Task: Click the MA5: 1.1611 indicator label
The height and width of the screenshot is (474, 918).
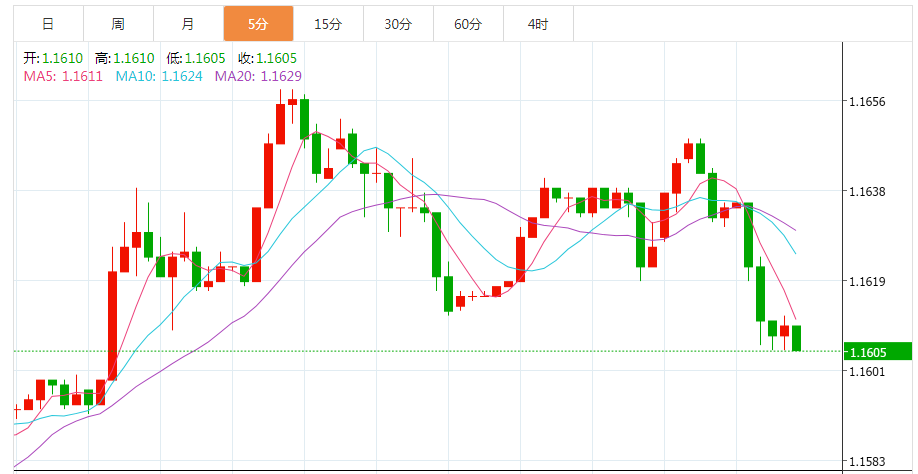Action: coord(63,75)
